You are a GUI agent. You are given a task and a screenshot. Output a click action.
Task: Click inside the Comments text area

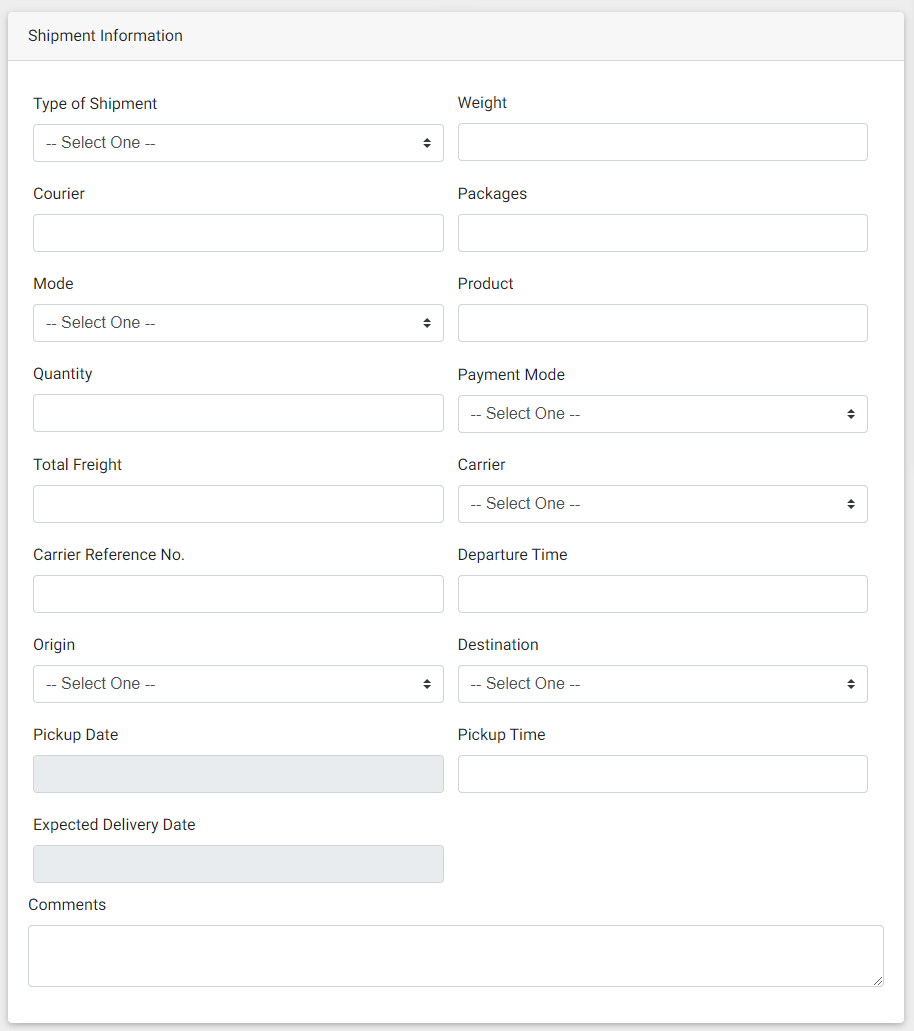tap(455, 956)
